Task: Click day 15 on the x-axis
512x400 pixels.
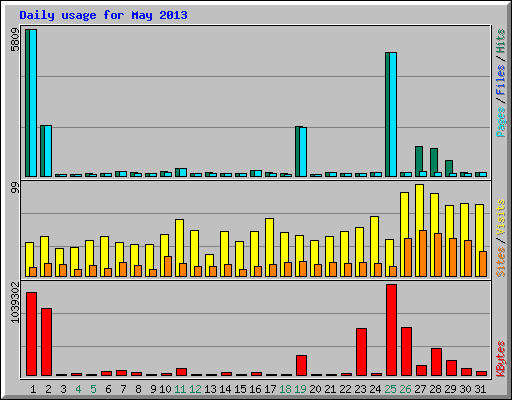Action: click(x=240, y=389)
